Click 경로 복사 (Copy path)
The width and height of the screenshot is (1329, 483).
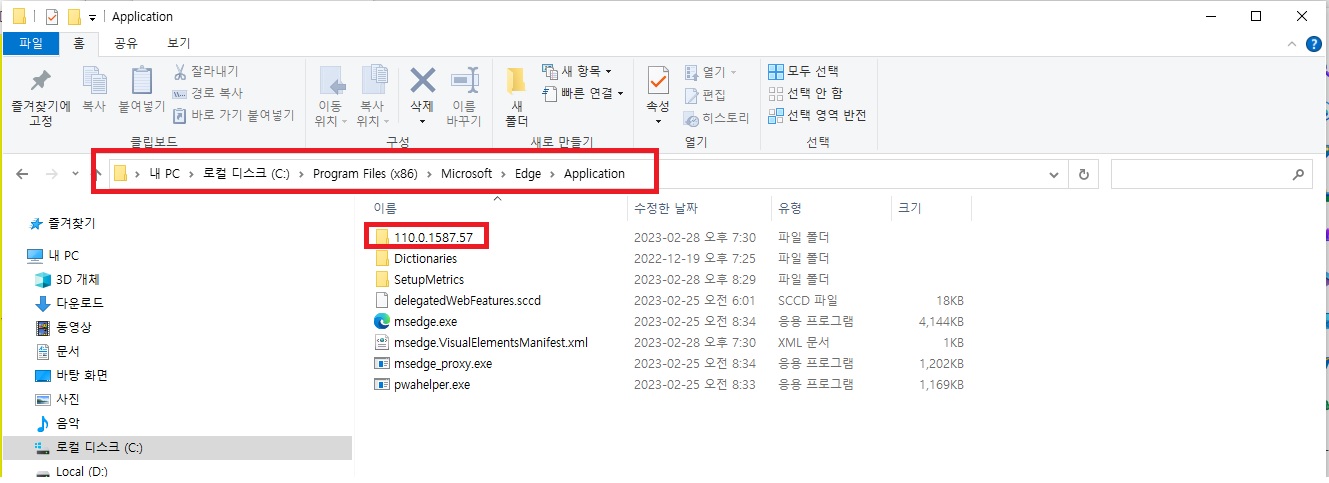207,93
